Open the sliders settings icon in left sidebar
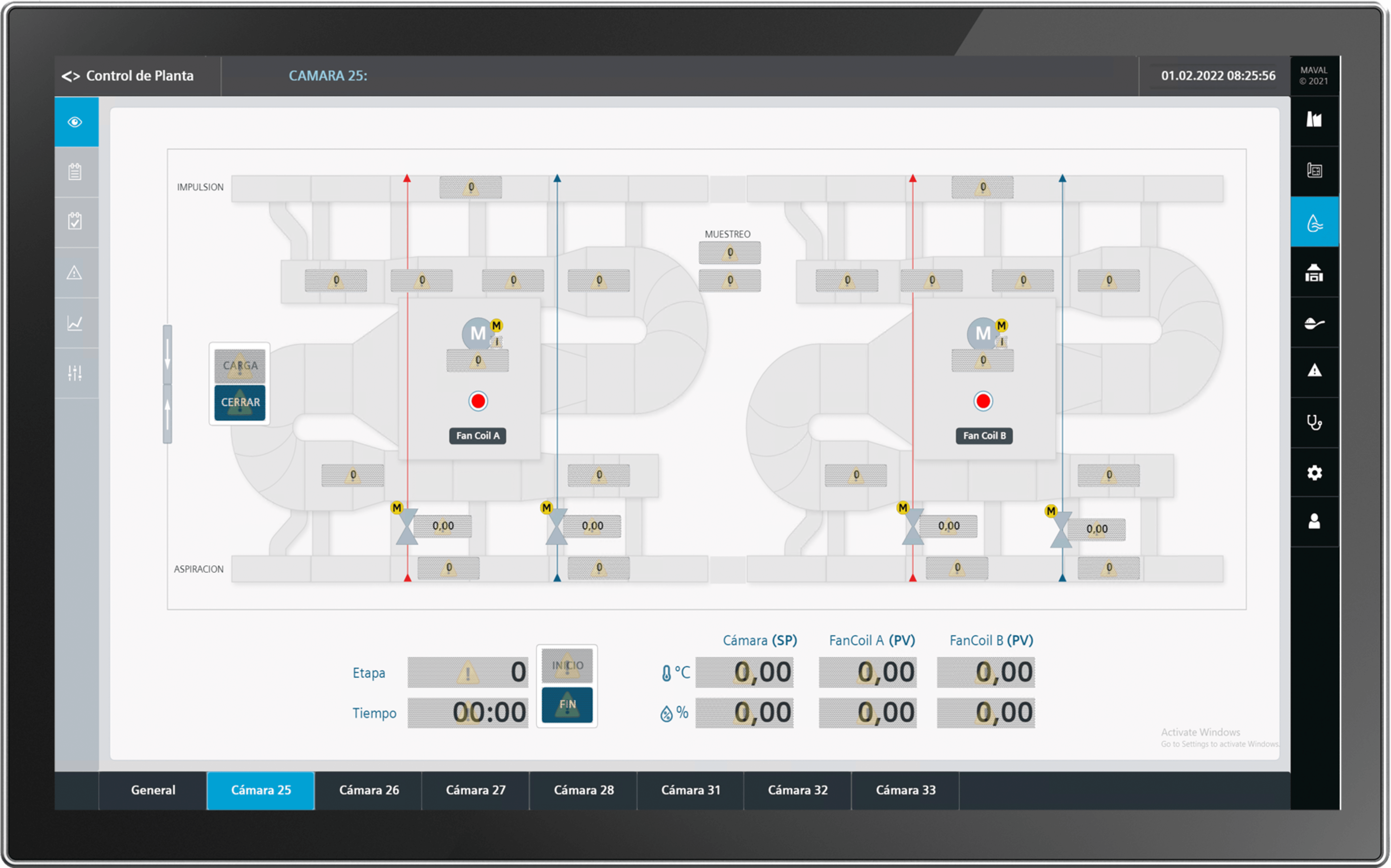Viewport: 1391px width, 868px height. [75, 373]
